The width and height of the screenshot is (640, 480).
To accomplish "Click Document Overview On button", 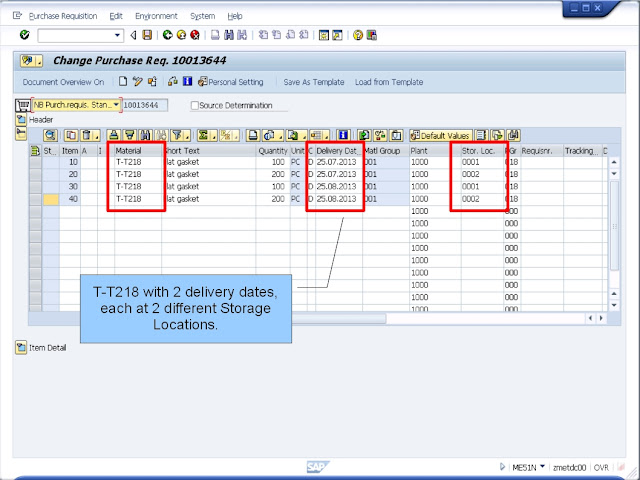I will [x=63, y=82].
